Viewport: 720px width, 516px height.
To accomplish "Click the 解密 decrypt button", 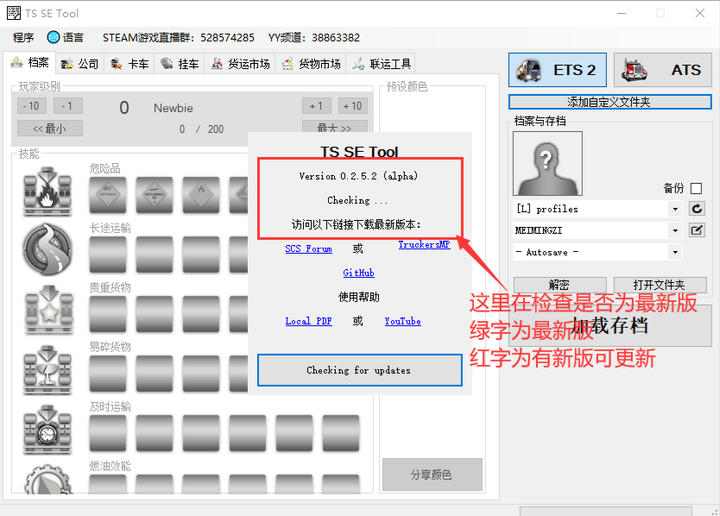I will pyautogui.click(x=560, y=285).
